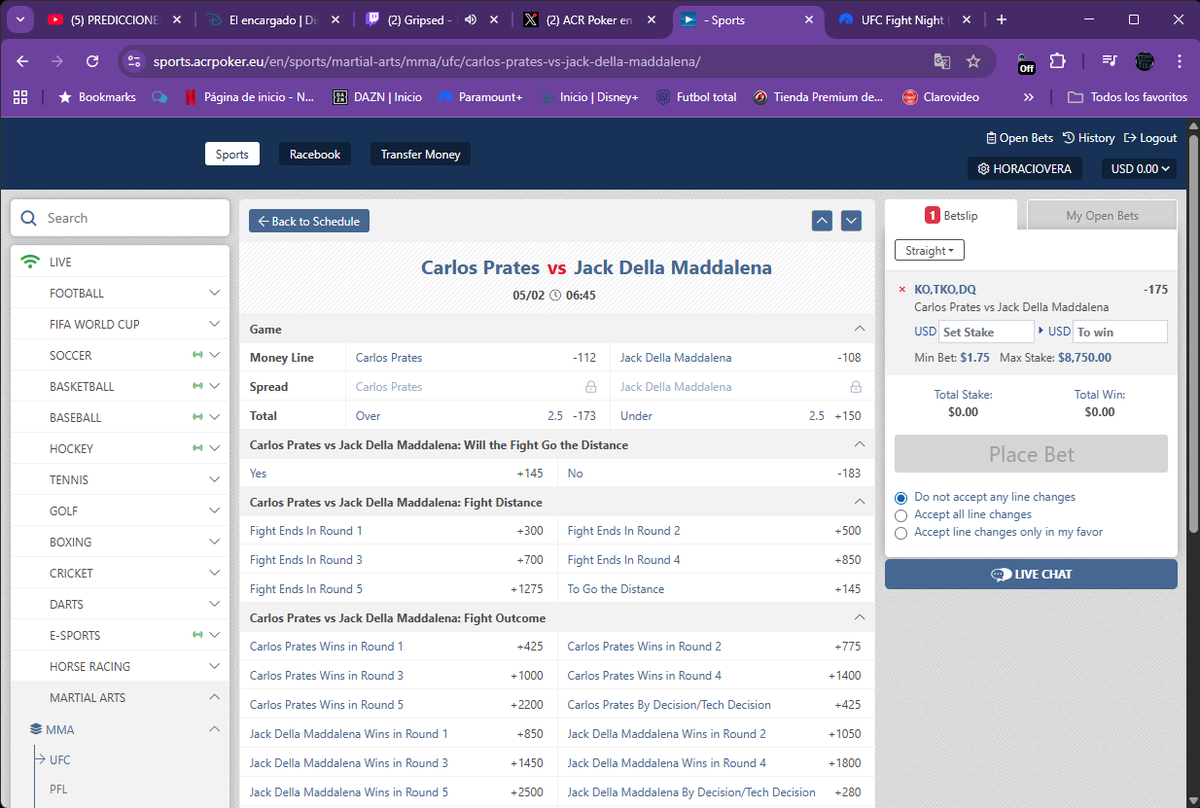Open the USD 0.00 balance dropdown

pos(1141,169)
